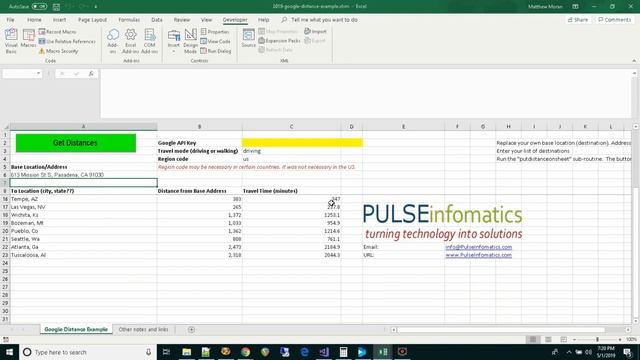Click the Share button
This screenshot has width=640, height=360.
click(x=578, y=20)
